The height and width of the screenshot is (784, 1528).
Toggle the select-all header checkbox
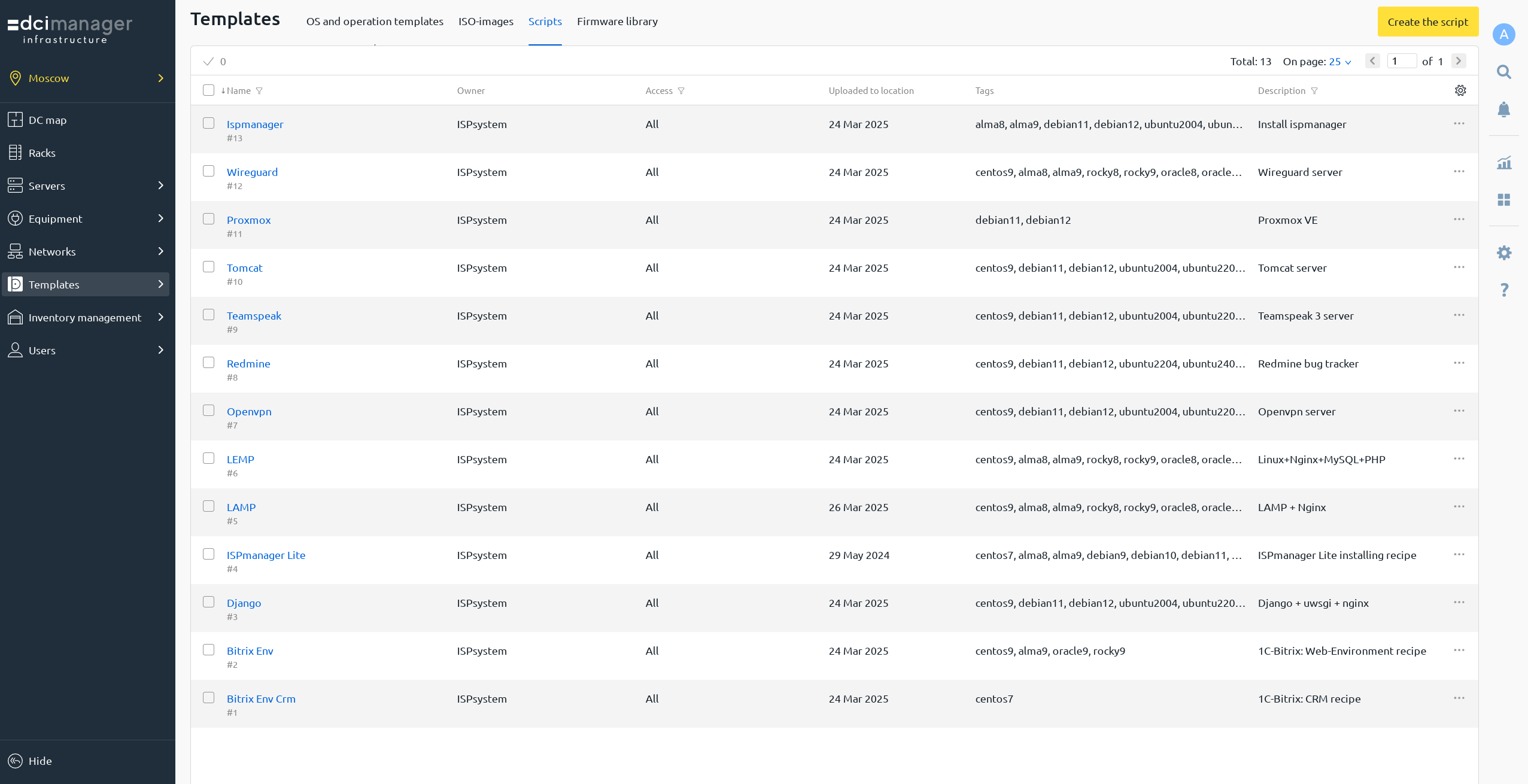208,90
